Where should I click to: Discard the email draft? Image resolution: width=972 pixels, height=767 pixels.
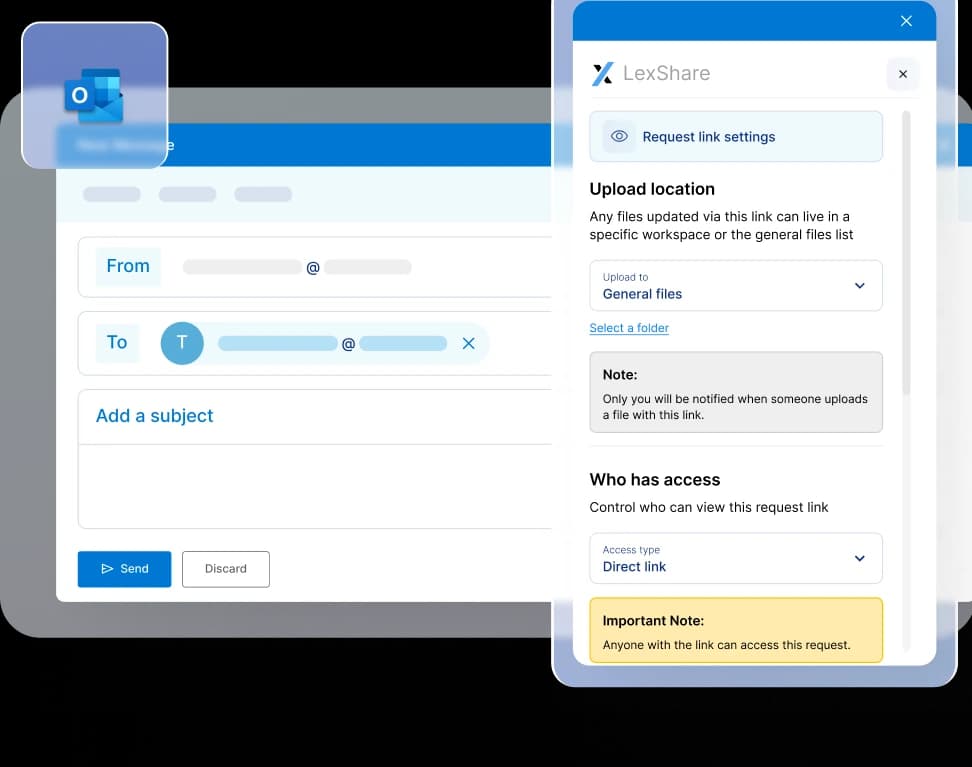tap(225, 569)
